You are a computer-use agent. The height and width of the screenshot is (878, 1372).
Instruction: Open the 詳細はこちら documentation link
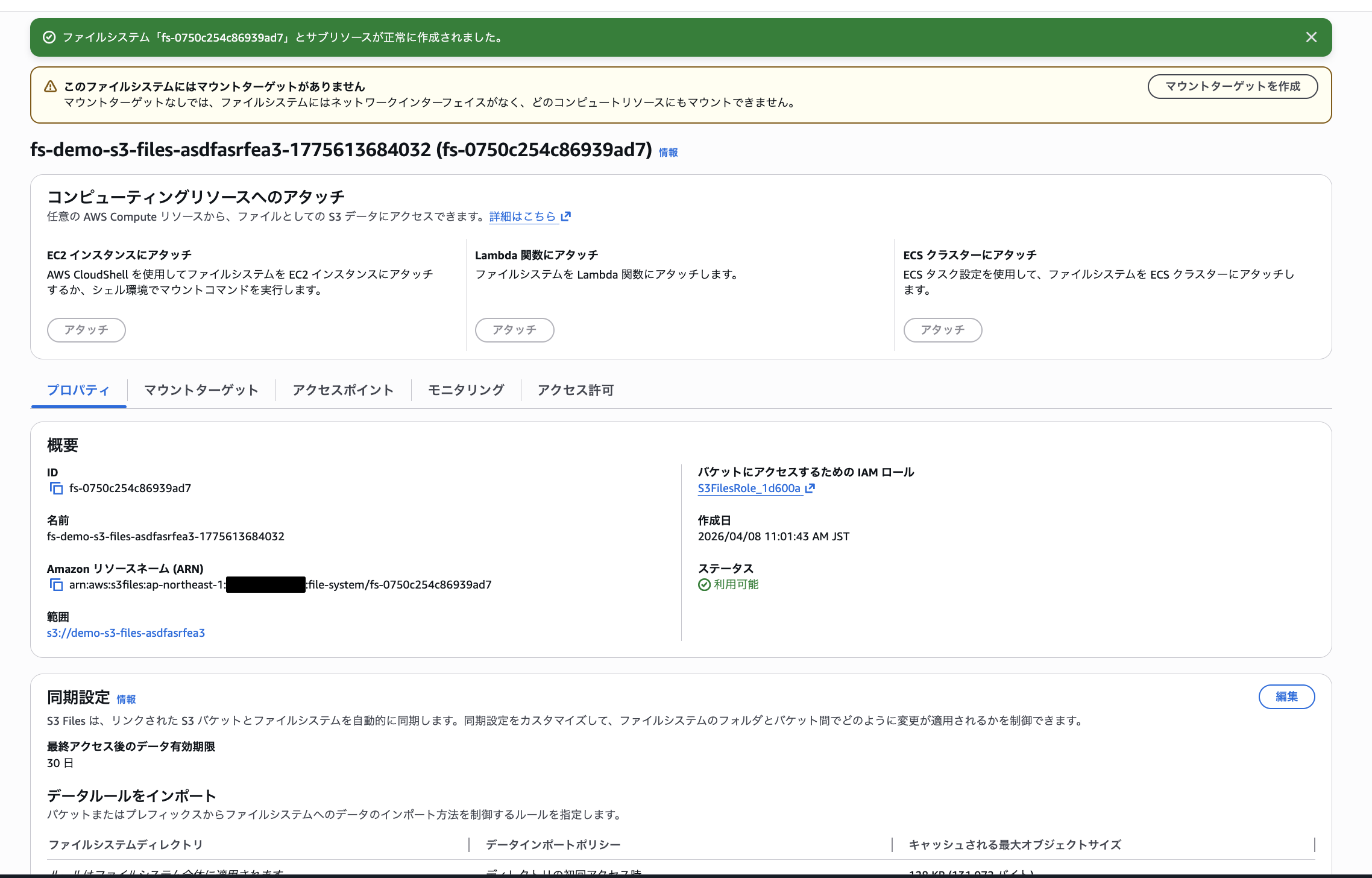[521, 216]
